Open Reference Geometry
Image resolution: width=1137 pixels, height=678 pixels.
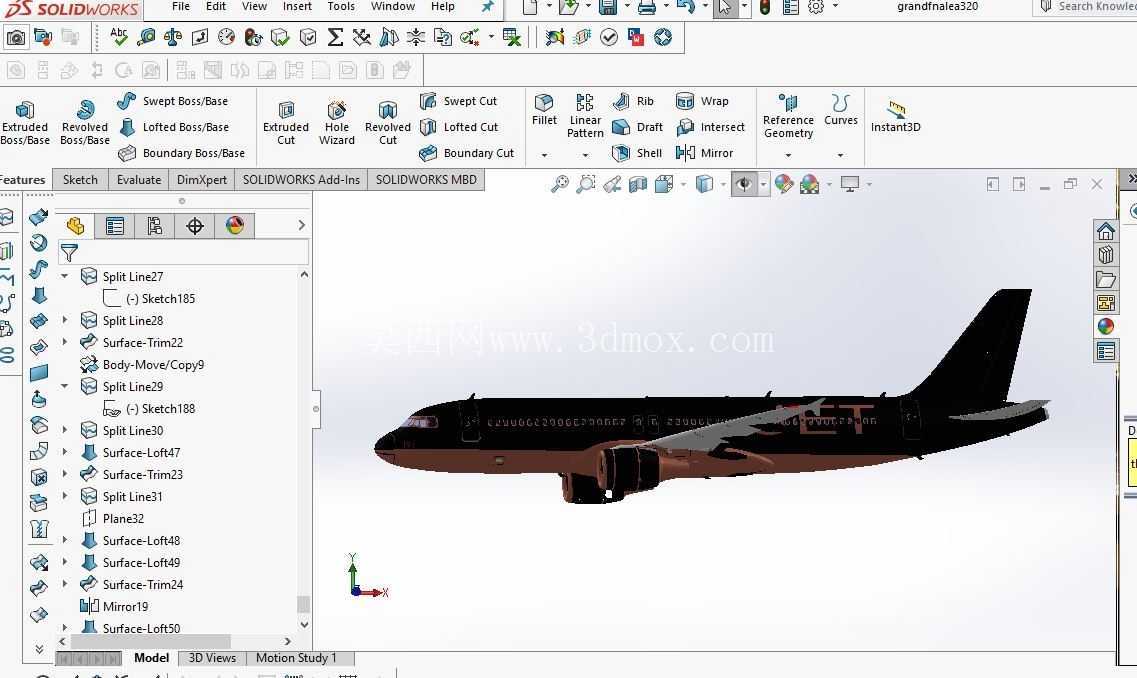788,116
